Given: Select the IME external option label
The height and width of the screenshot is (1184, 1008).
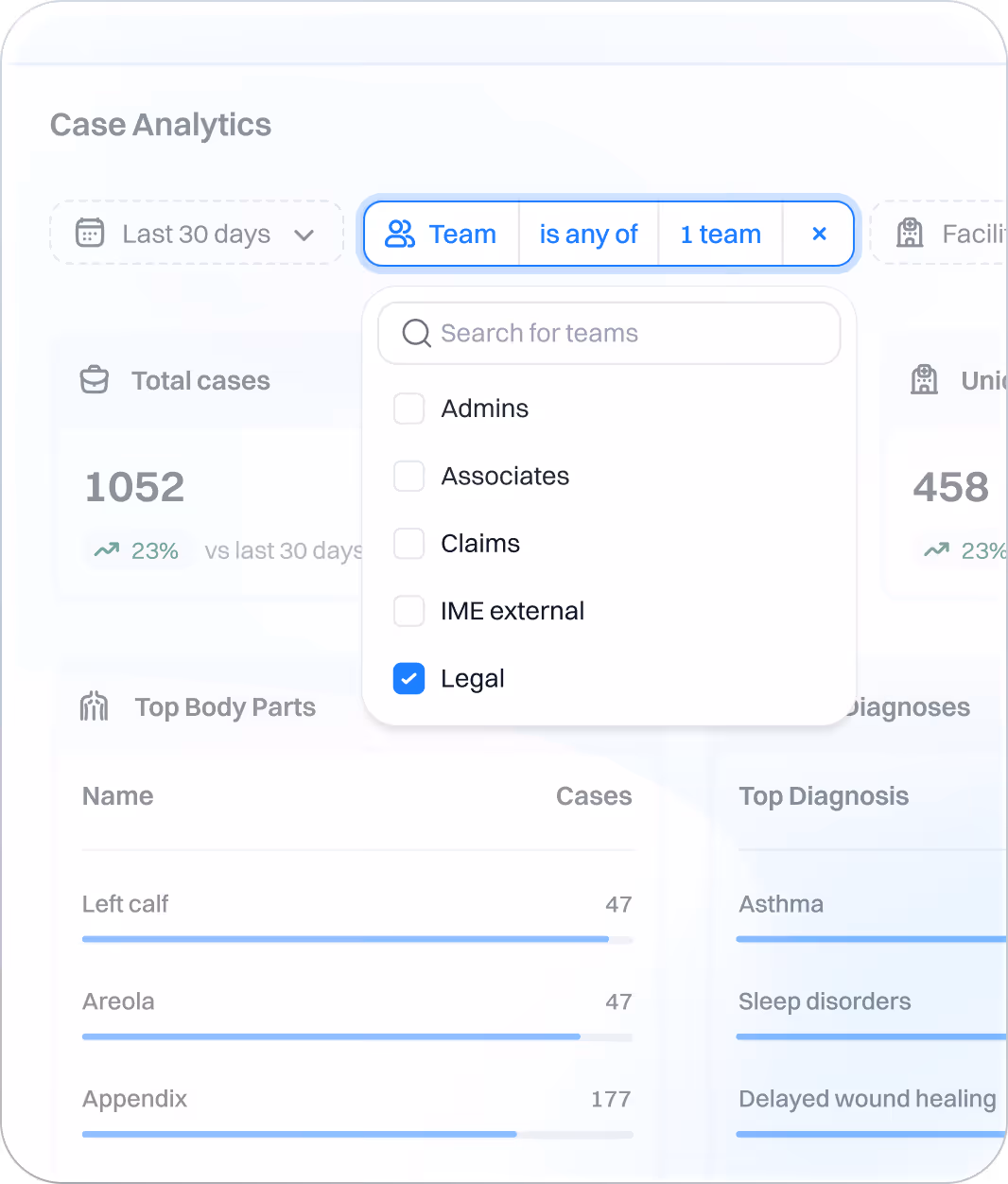Looking at the screenshot, I should [513, 611].
